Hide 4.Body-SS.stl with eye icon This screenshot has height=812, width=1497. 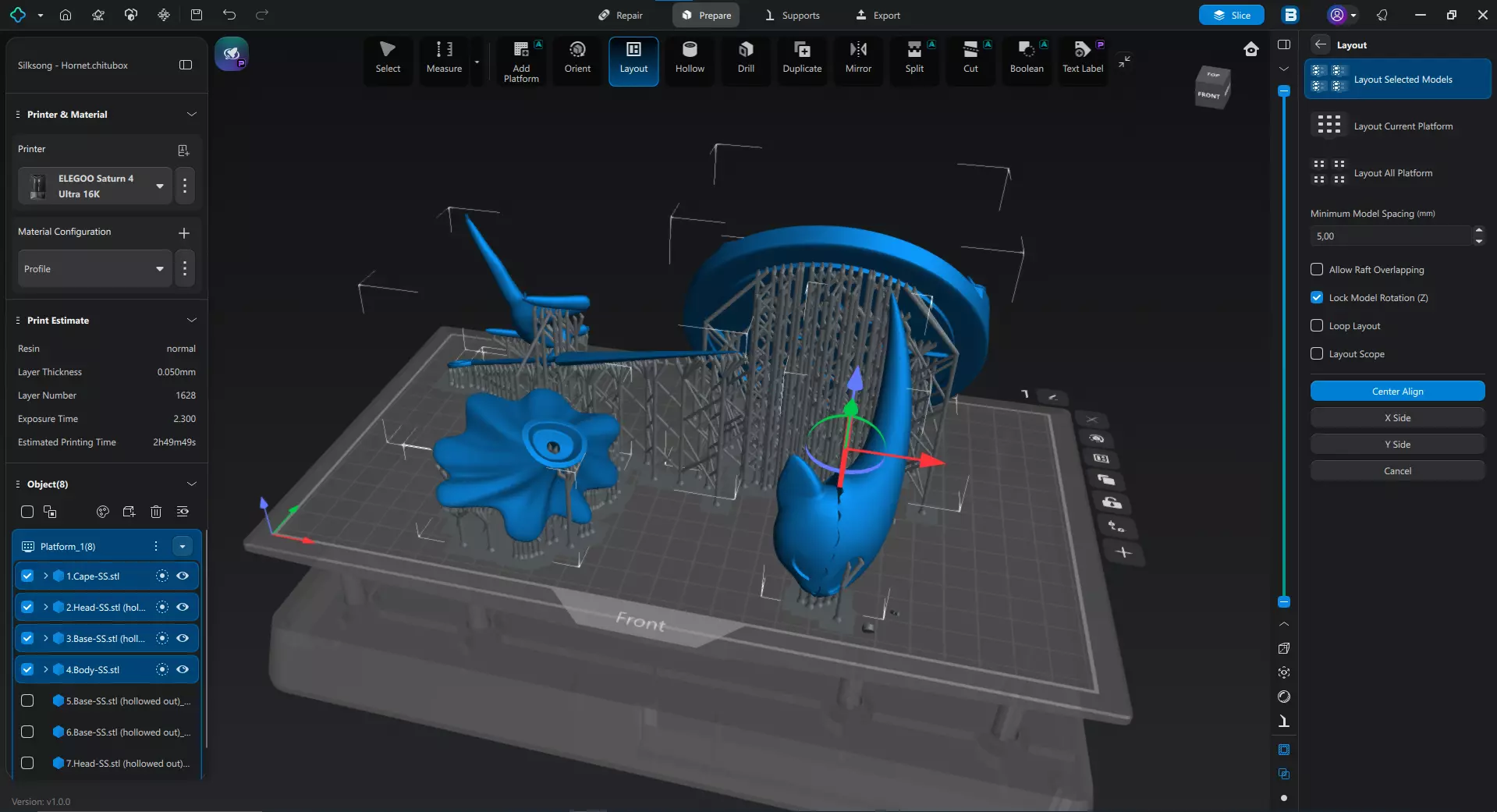183,669
